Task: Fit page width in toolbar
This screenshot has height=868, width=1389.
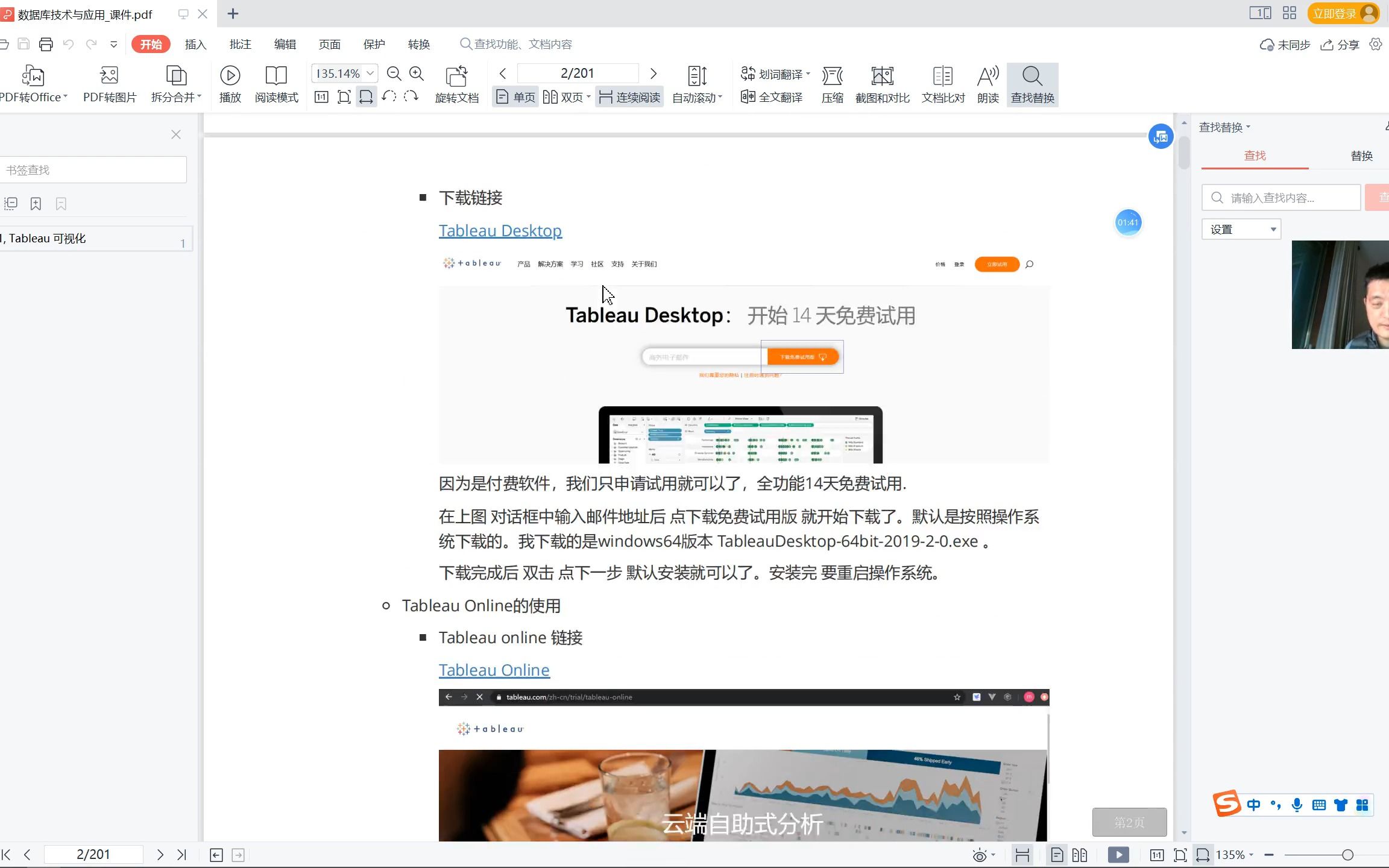Action: [366, 97]
